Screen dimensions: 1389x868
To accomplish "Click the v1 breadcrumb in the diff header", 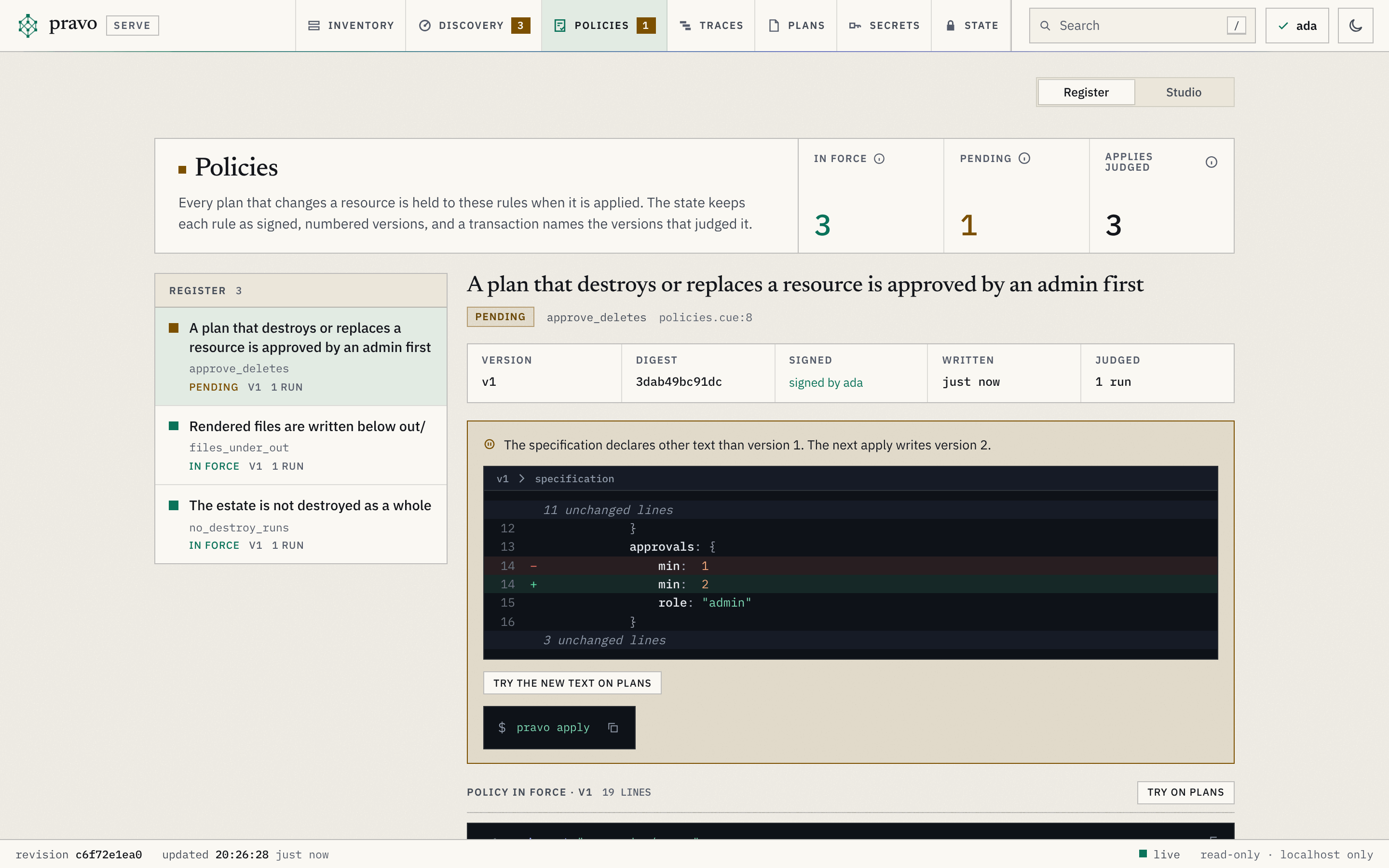I will tap(502, 479).
